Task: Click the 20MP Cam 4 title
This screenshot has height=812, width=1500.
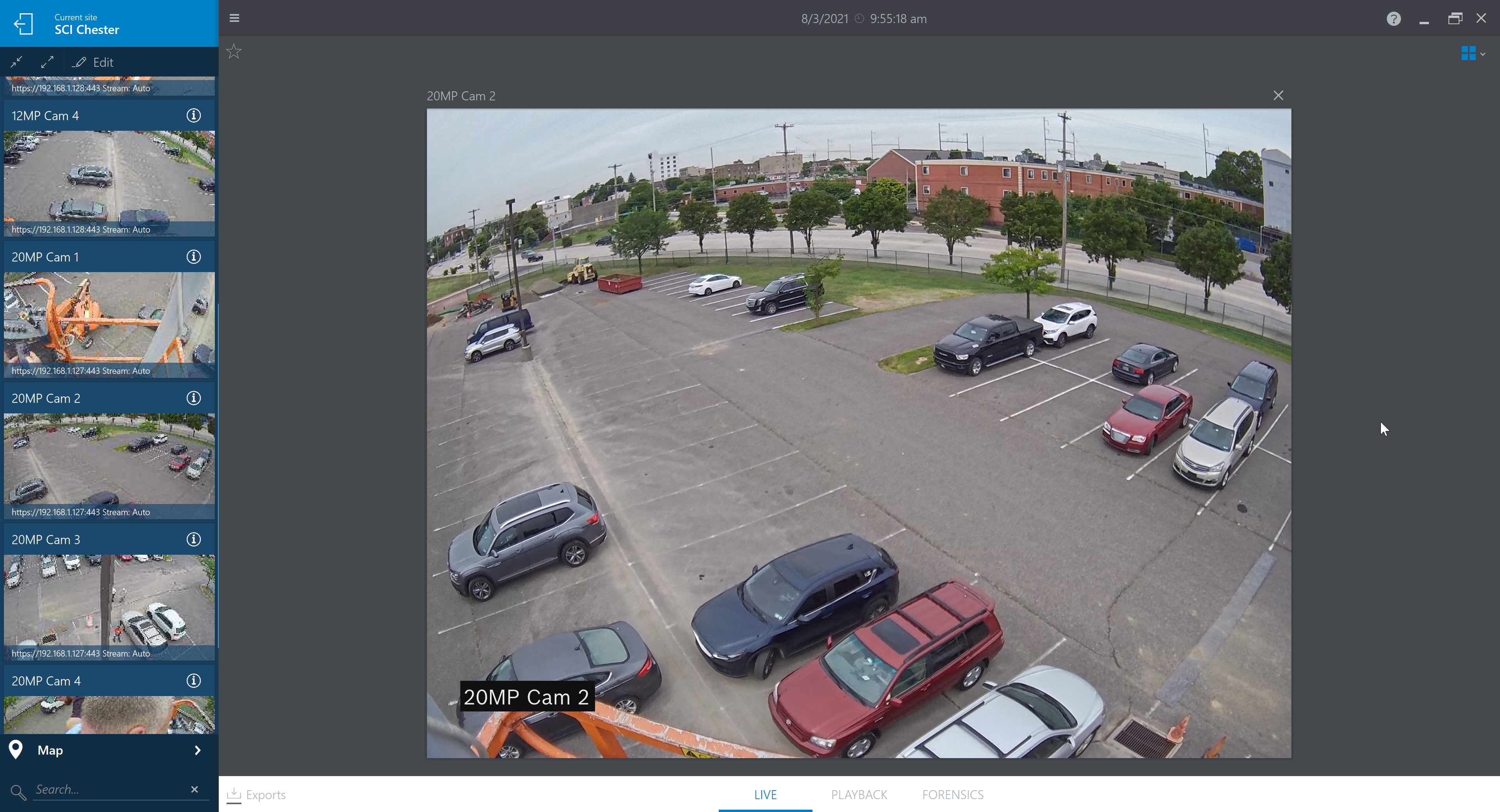Action: click(46, 682)
